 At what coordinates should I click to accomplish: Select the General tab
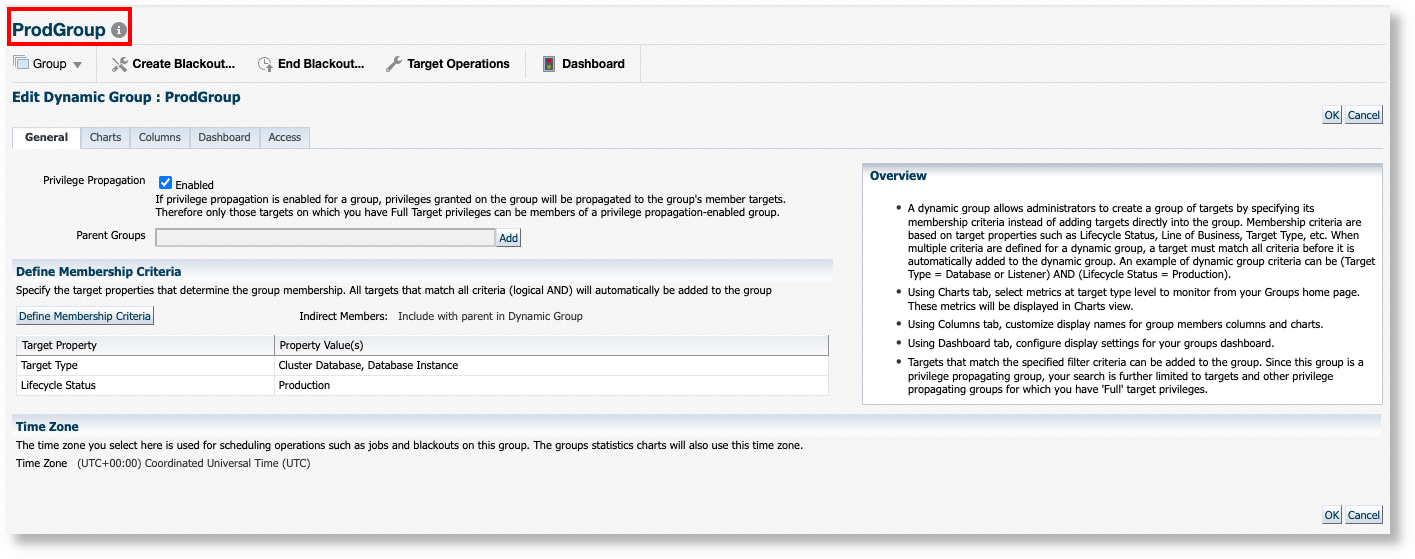[46, 137]
